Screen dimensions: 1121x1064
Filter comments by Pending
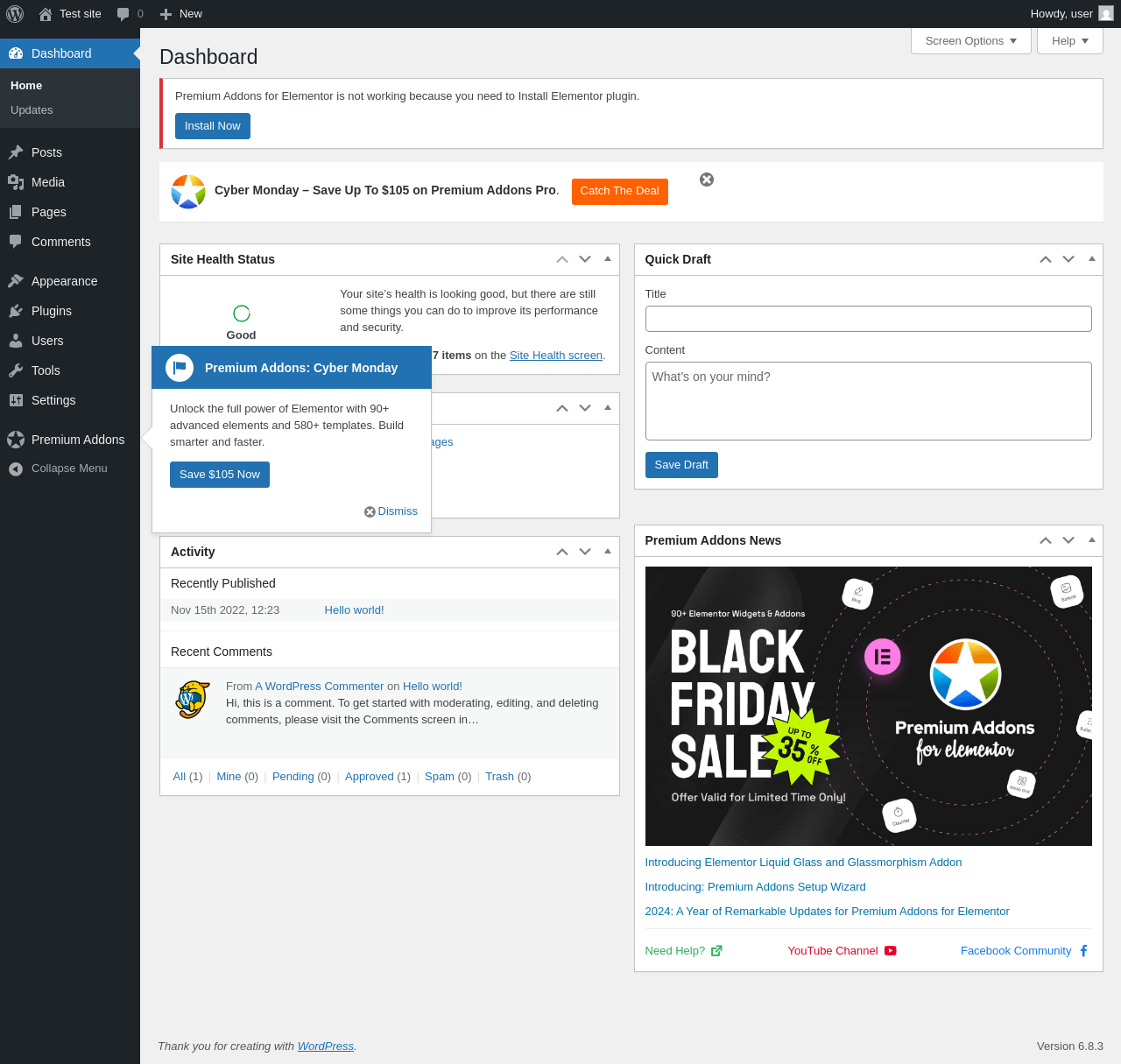(293, 777)
